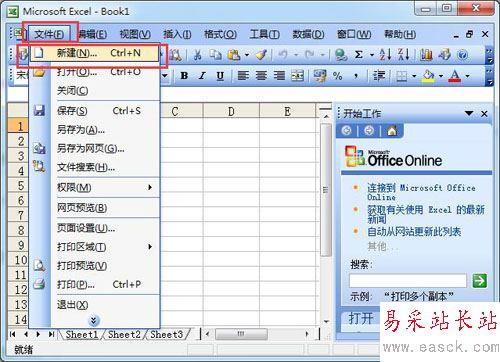Click link 自动从网站更新此列表
Viewport: 500px width, 362px height.
coord(414,231)
